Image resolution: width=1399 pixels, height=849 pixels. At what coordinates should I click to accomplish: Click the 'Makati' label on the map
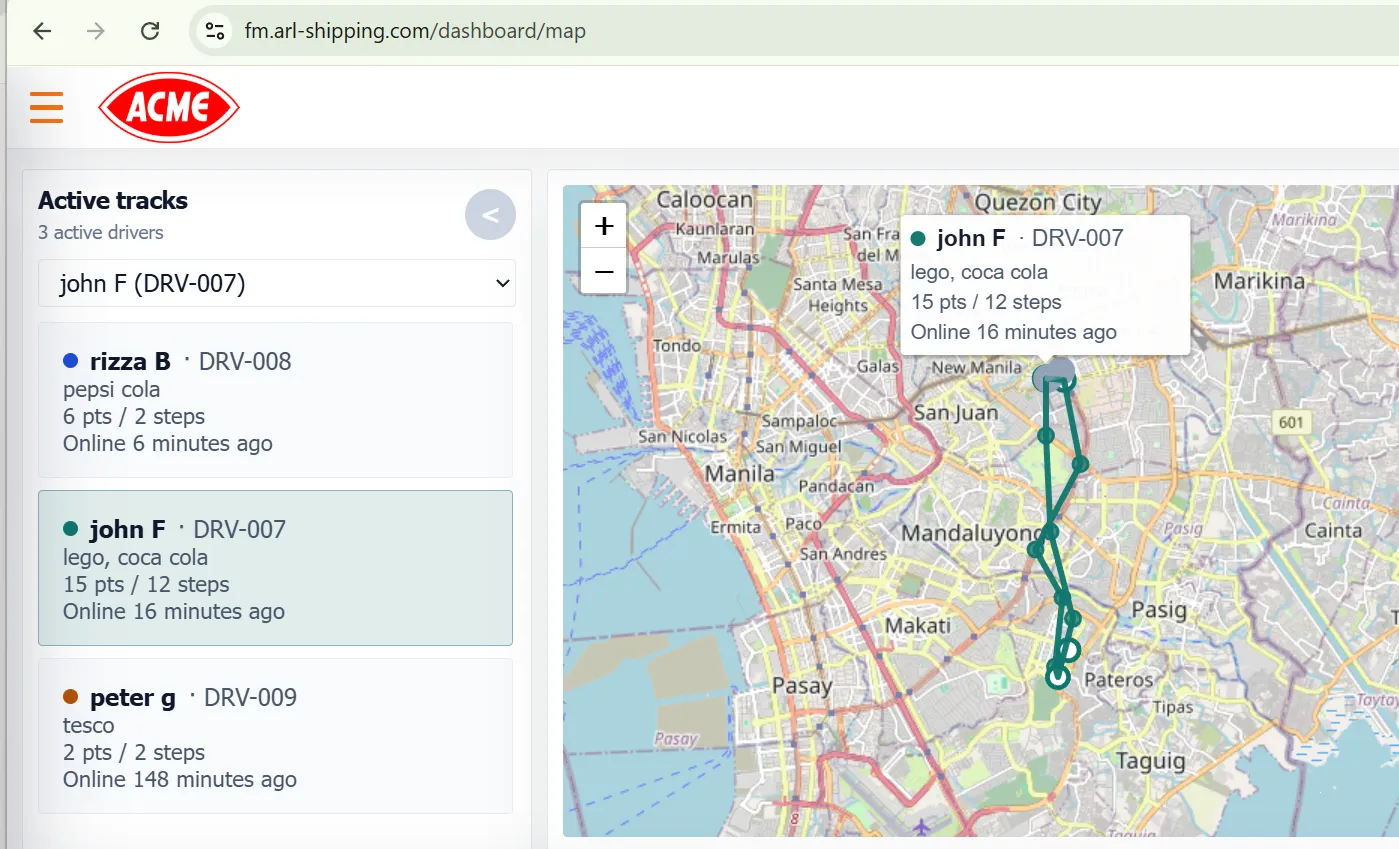tap(918, 626)
